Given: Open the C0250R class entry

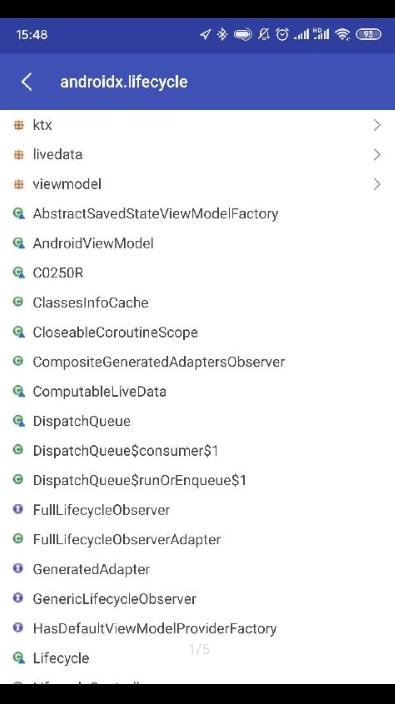Looking at the screenshot, I should (198, 273).
